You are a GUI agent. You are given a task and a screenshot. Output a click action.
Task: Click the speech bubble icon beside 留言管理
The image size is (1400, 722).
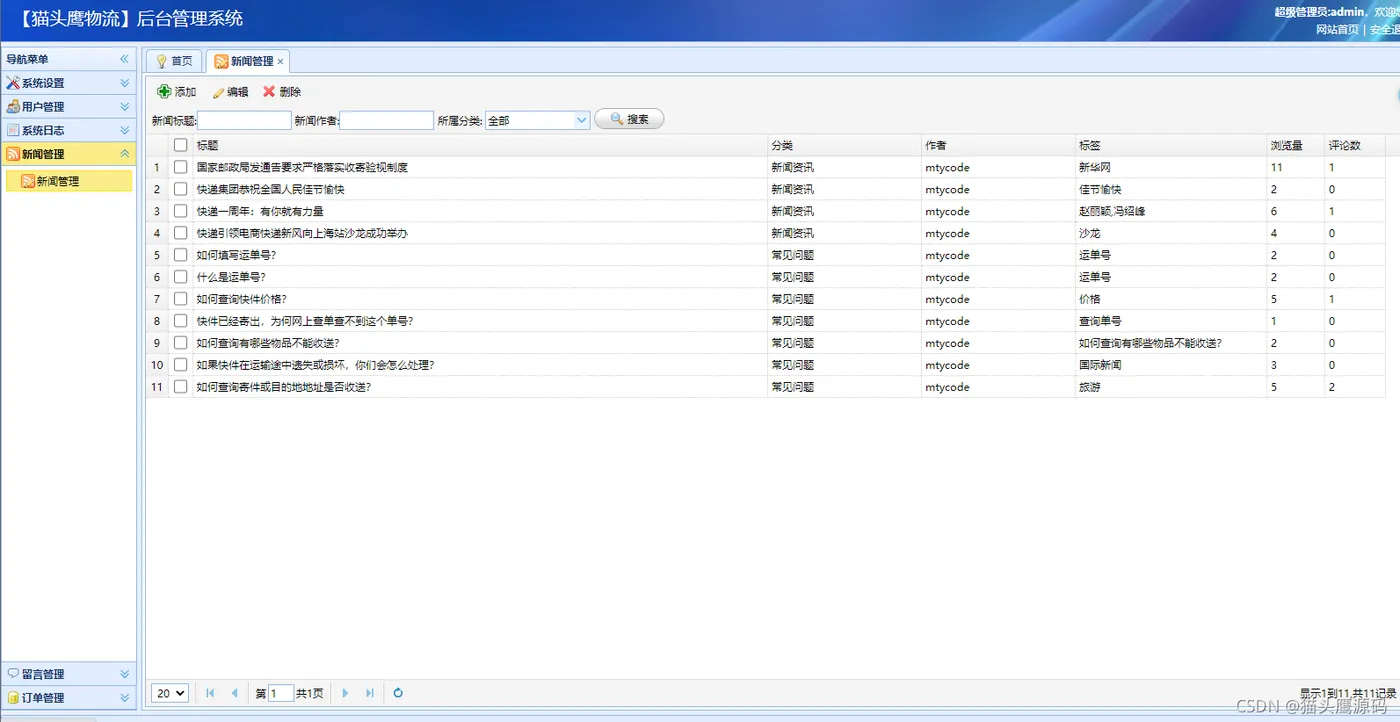click(x=13, y=673)
